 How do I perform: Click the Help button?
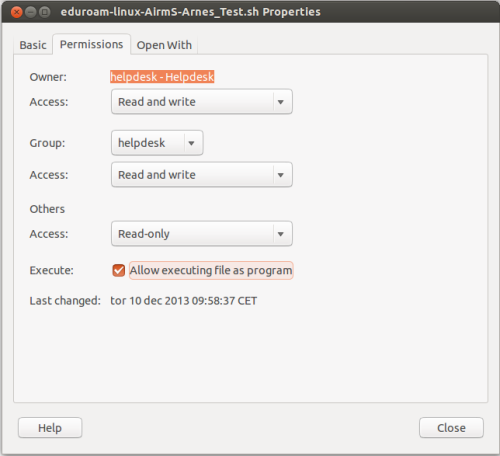pos(50,428)
